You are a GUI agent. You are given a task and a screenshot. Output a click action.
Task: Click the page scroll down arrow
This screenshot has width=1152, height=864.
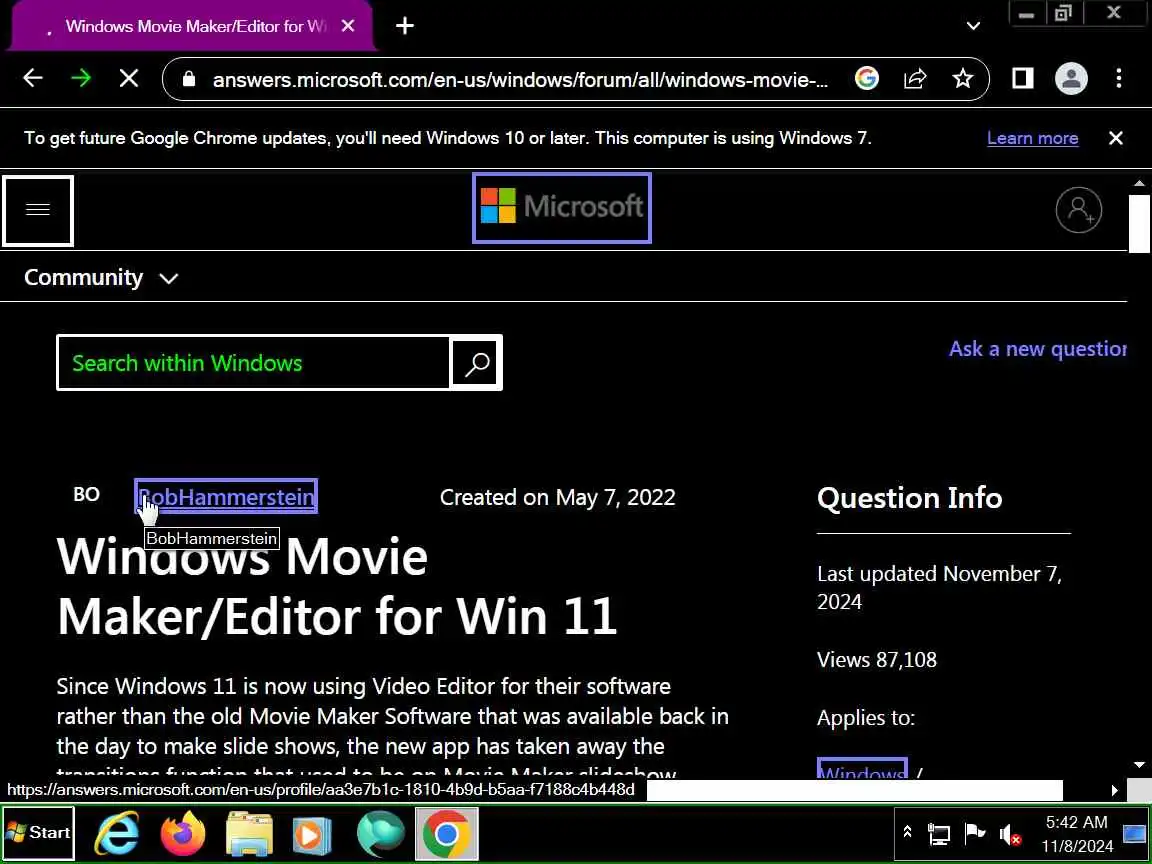[1140, 765]
